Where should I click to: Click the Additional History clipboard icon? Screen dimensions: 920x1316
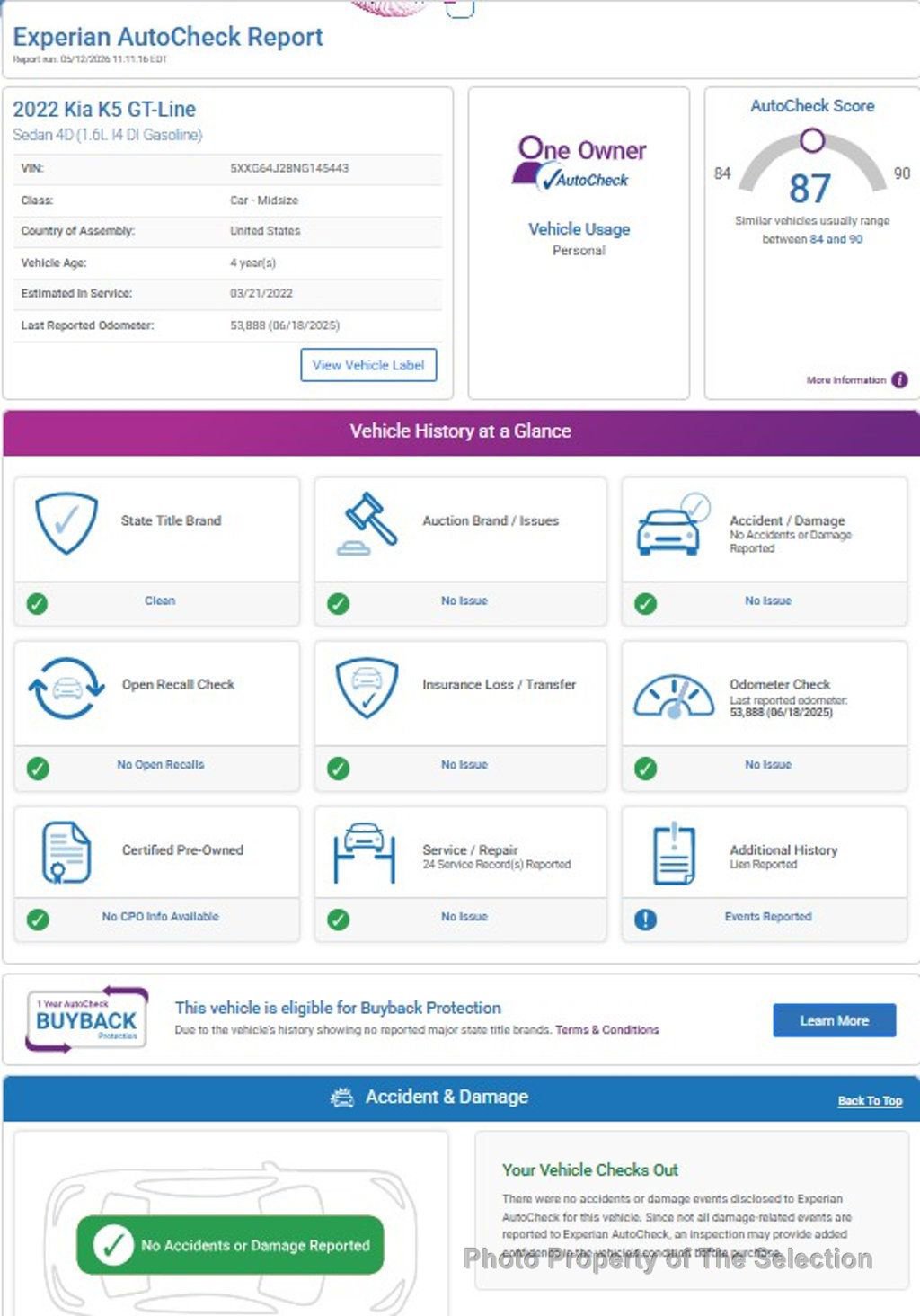(674, 853)
